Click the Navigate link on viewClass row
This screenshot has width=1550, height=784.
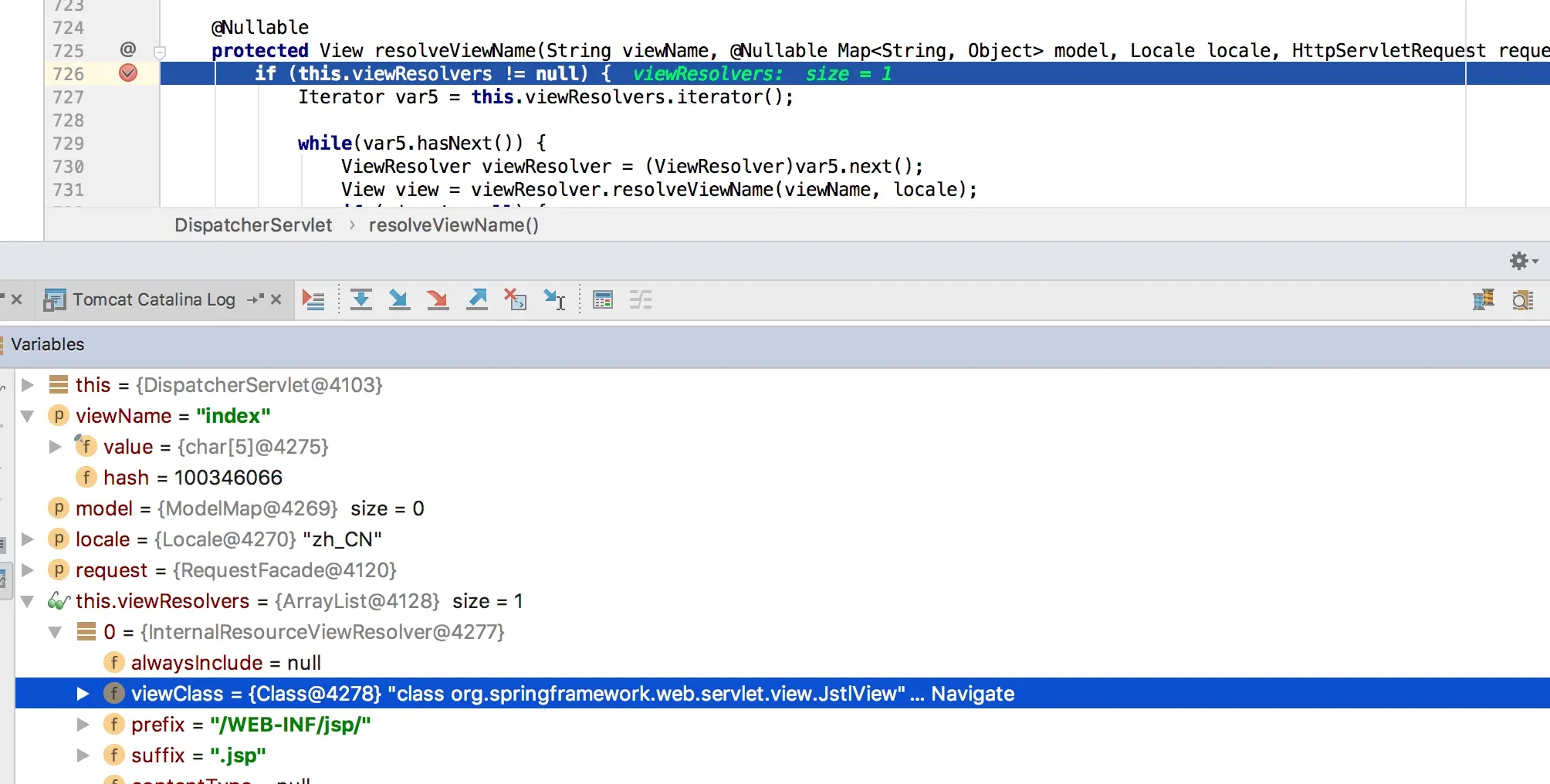pos(973,694)
